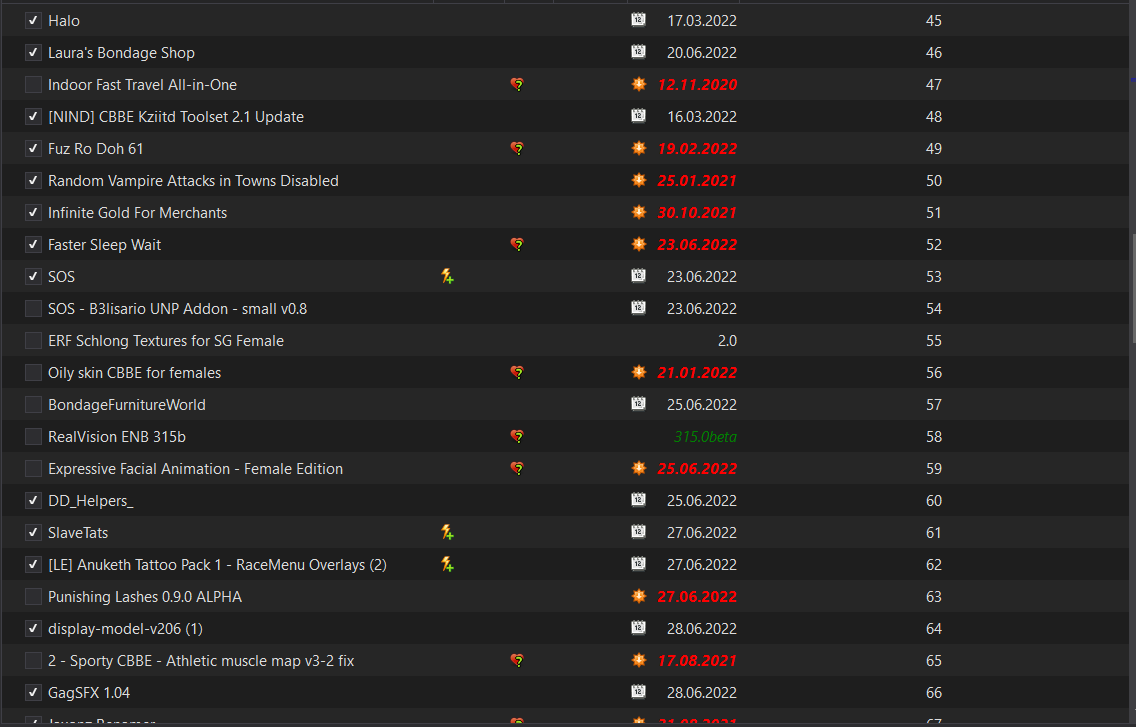Select the Expressive Facial Animation - Female Edition name
The height and width of the screenshot is (727, 1136).
pos(196,469)
